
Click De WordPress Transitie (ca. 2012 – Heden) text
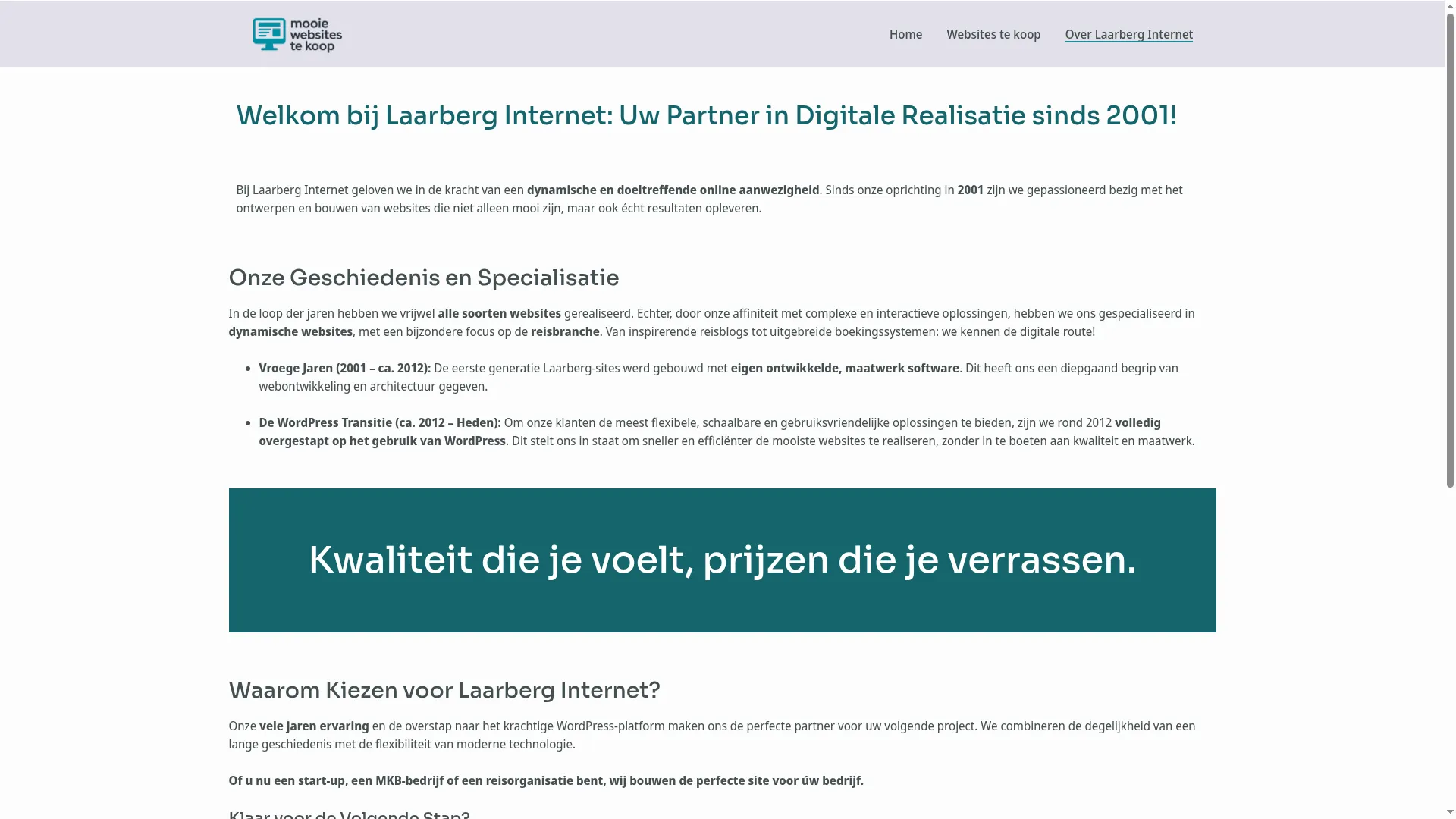click(380, 422)
